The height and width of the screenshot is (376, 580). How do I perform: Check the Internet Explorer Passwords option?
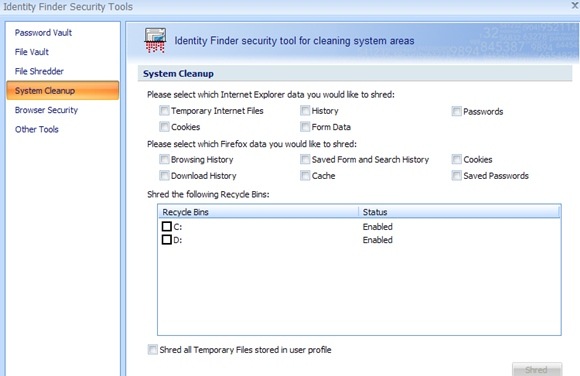456,111
